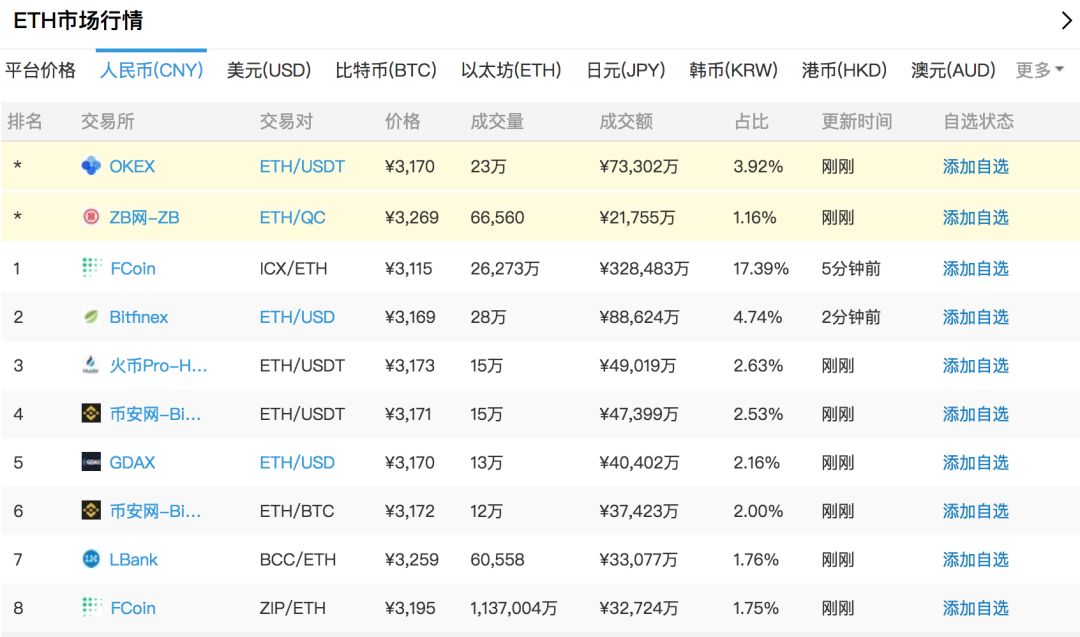The width and height of the screenshot is (1080, 637).
Task: Click the OKEX exchange logo icon
Action: click(91, 166)
